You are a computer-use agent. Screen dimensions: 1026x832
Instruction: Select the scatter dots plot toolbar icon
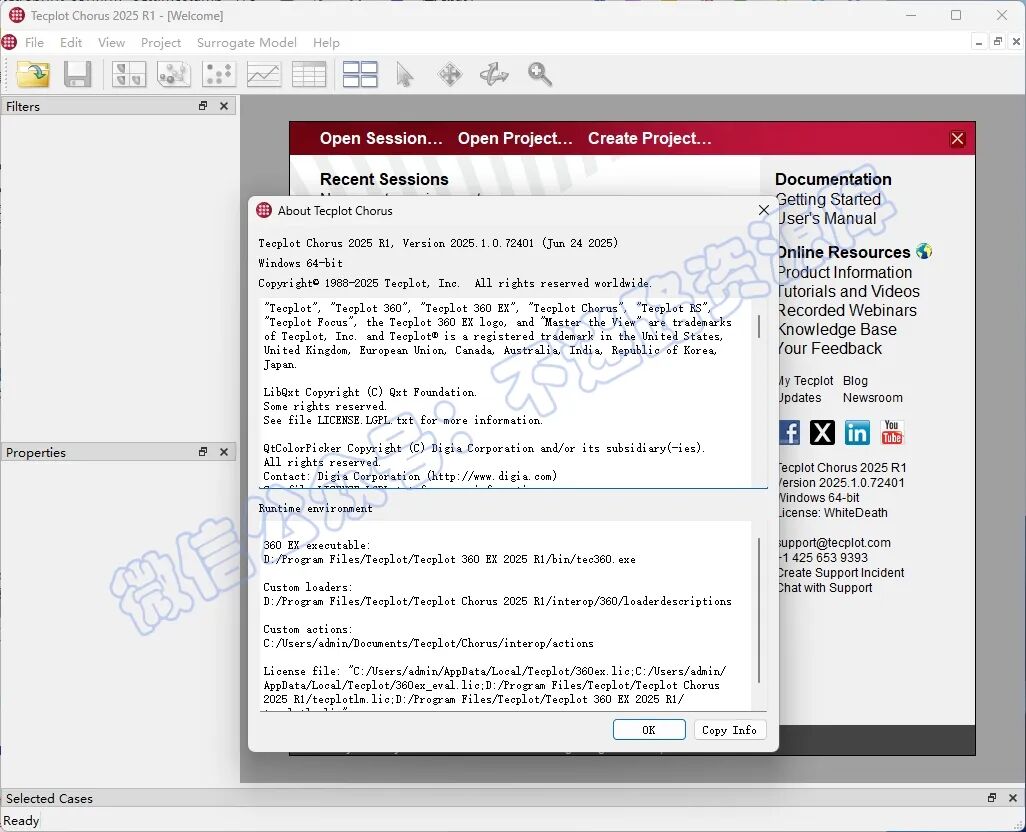click(x=219, y=74)
